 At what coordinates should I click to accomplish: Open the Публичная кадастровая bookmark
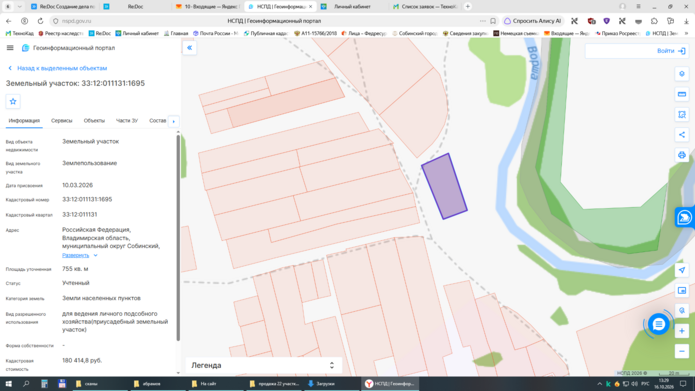pyautogui.click(x=266, y=33)
